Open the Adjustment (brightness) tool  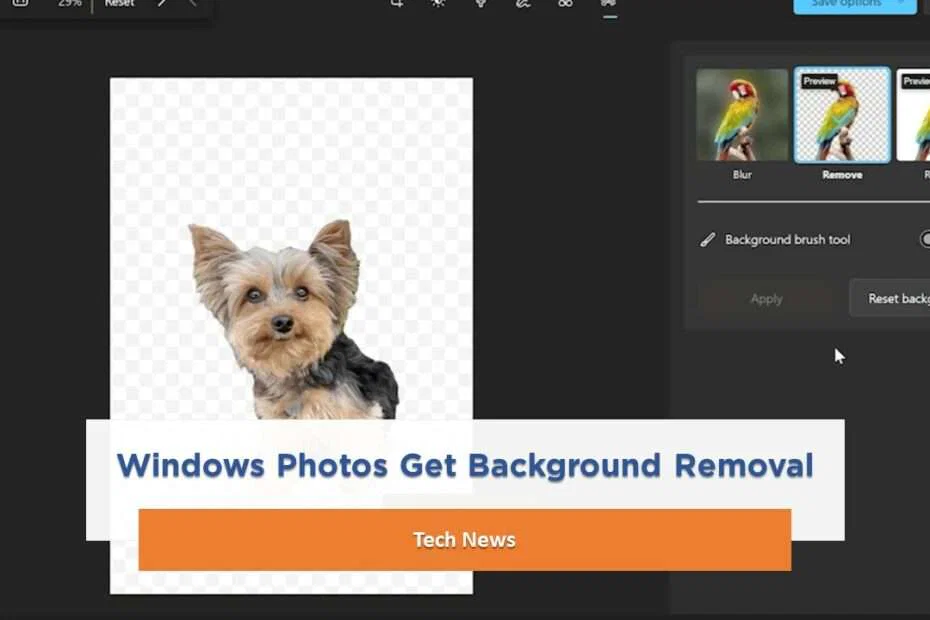(438, 5)
